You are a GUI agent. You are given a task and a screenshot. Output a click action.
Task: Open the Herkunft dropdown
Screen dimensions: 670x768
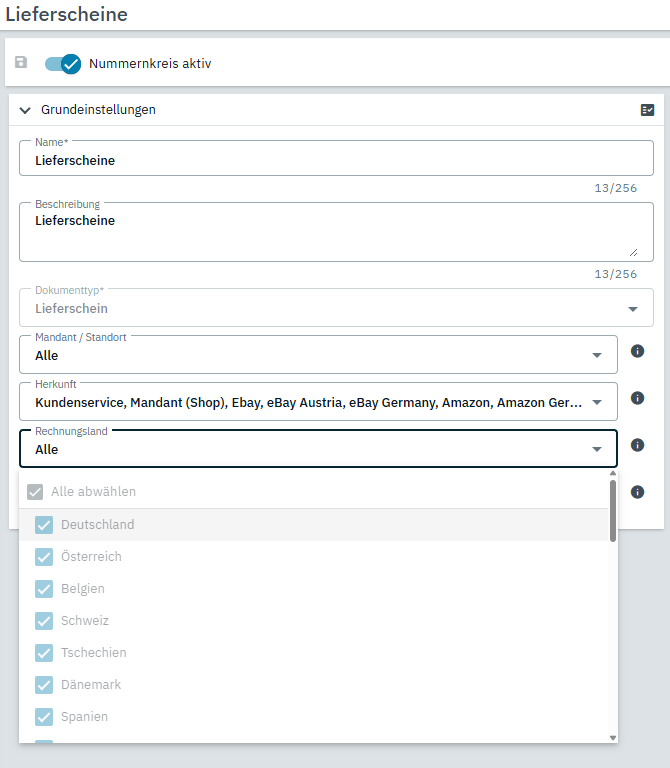pyautogui.click(x=597, y=402)
